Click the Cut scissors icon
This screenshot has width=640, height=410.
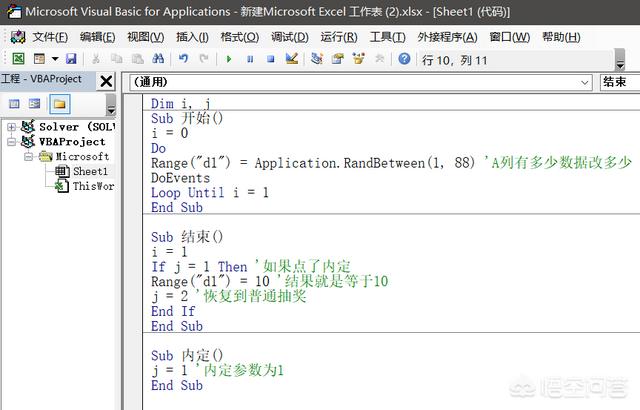click(x=96, y=59)
